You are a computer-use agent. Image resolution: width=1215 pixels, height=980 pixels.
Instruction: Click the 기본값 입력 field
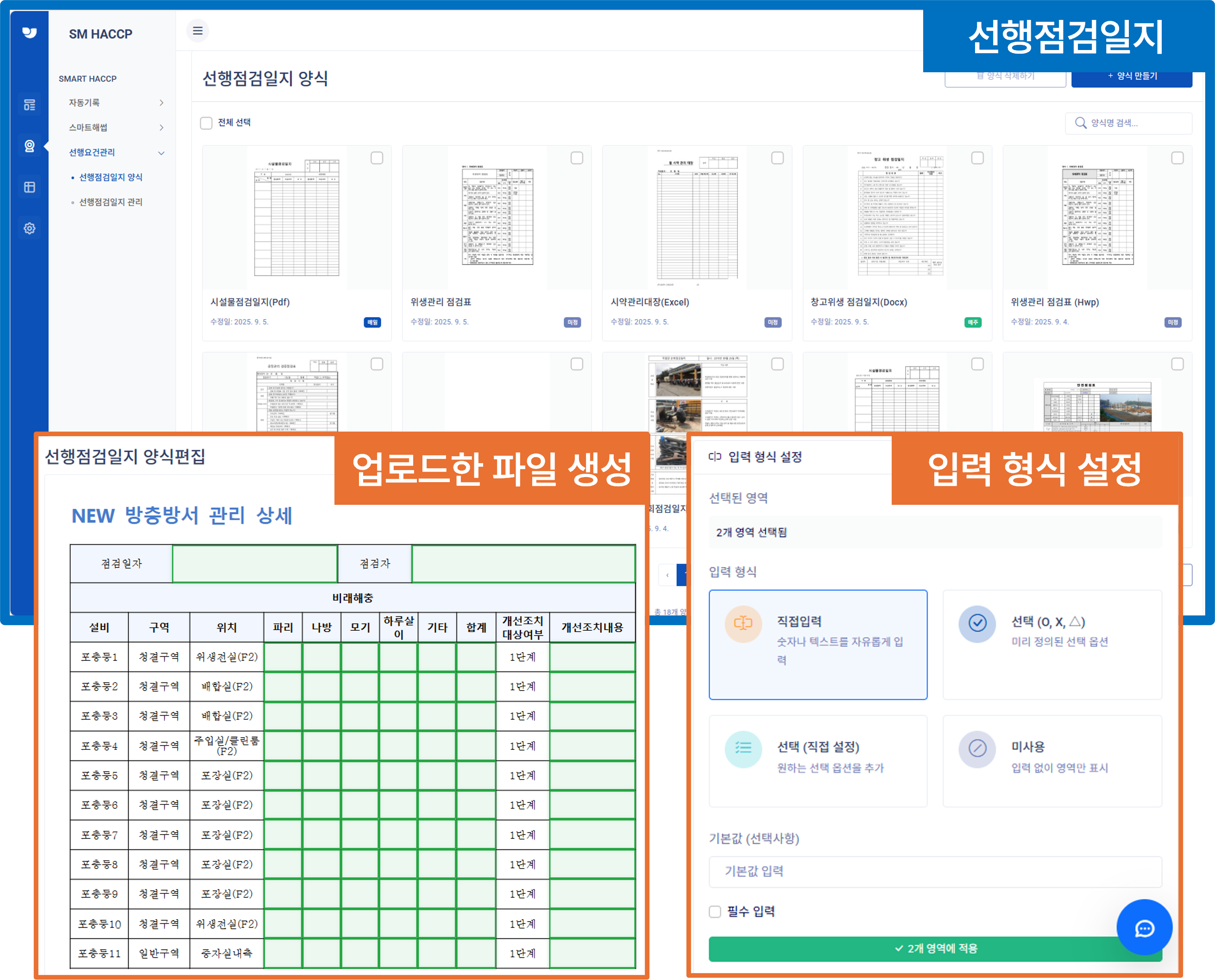936,871
